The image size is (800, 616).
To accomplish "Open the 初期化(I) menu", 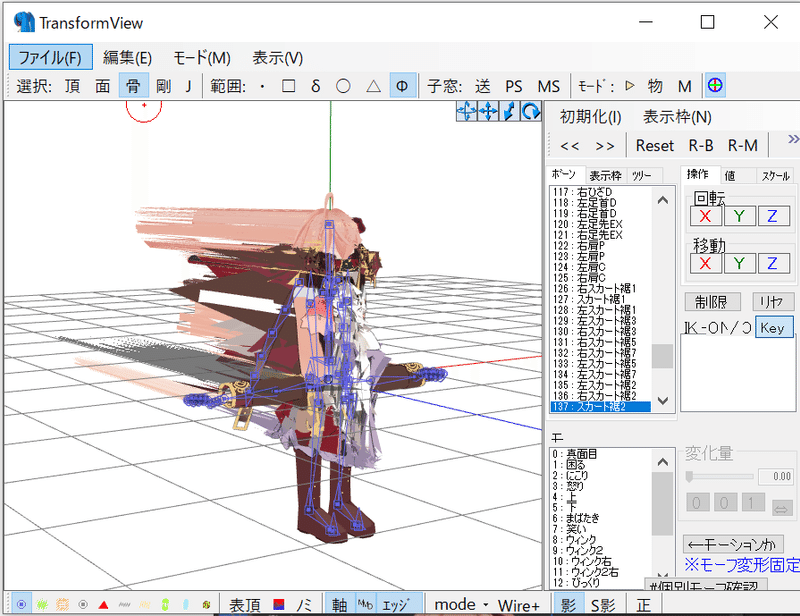I will click(590, 117).
